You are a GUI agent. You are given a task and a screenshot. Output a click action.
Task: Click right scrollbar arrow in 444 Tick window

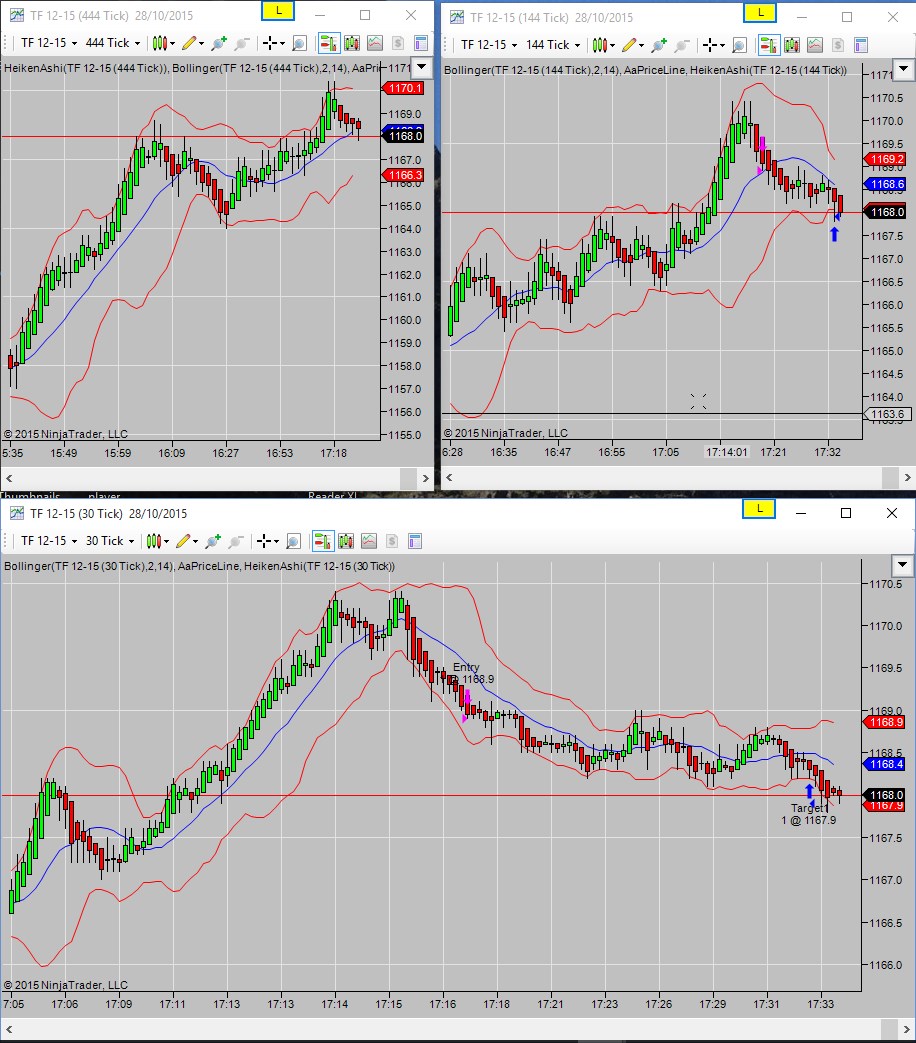426,478
